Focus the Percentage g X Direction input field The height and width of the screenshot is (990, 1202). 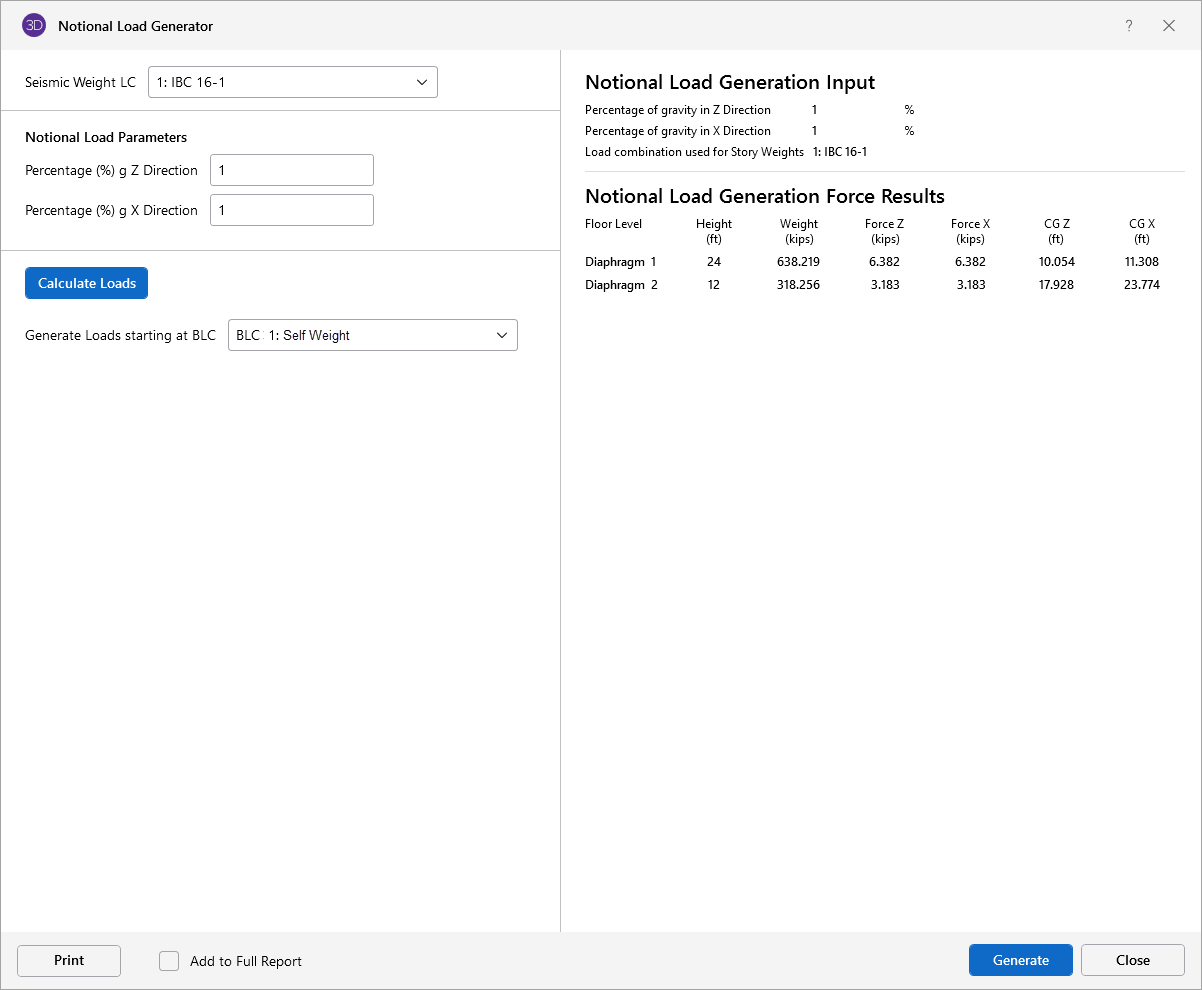tap(291, 210)
